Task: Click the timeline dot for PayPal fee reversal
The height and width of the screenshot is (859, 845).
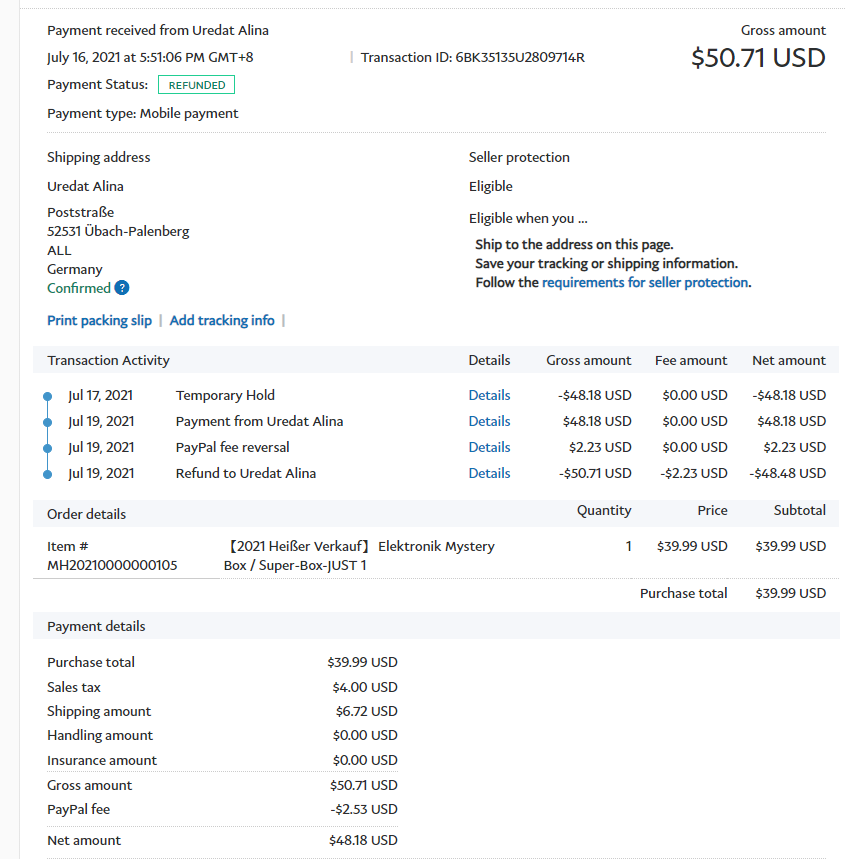Action: (47, 448)
